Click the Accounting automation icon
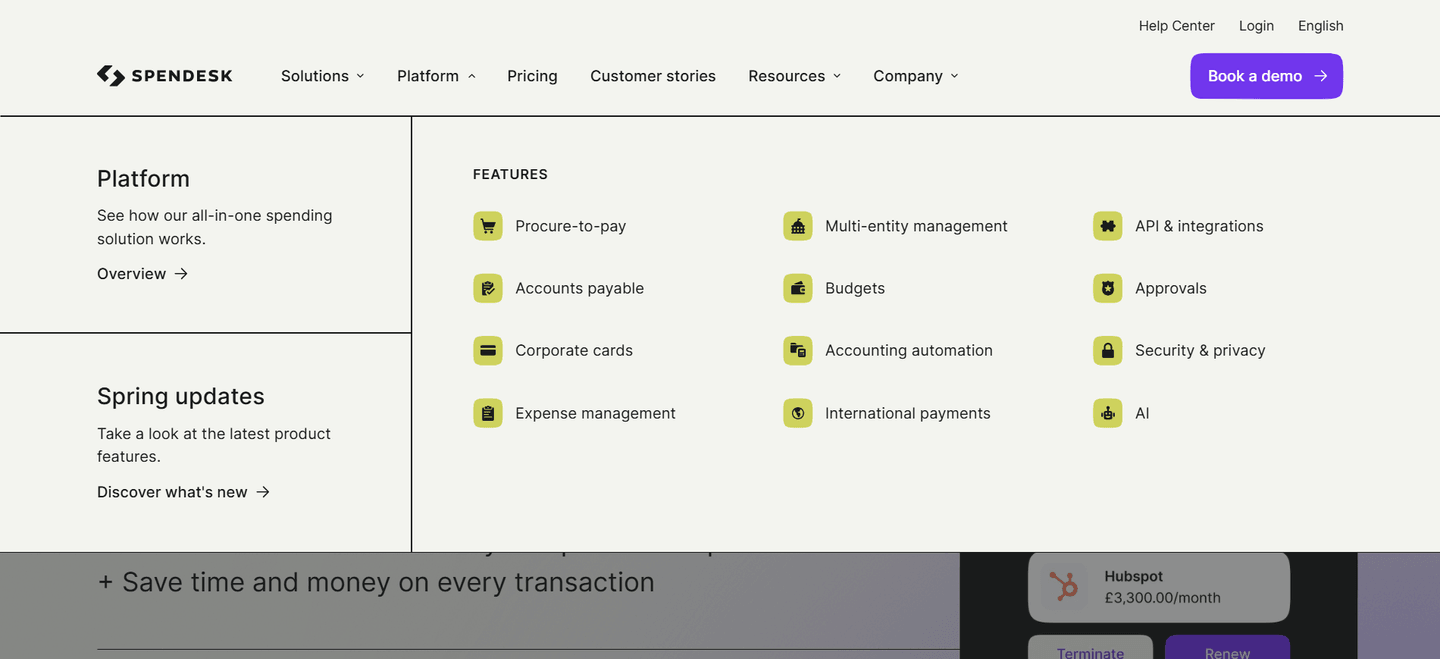Image resolution: width=1440 pixels, height=659 pixels. (798, 350)
